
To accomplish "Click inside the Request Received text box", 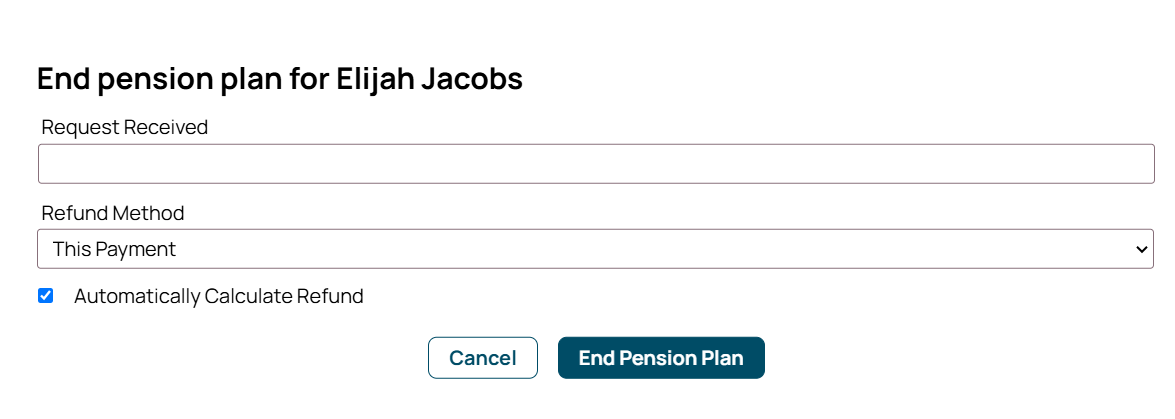I will [x=596, y=164].
